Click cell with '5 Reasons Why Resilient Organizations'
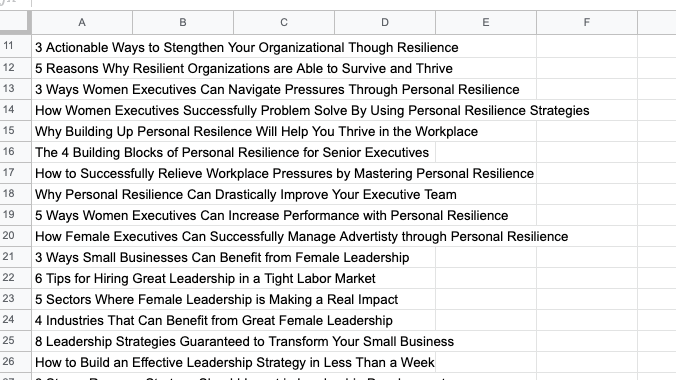This screenshot has width=676, height=380. click(x=82, y=68)
